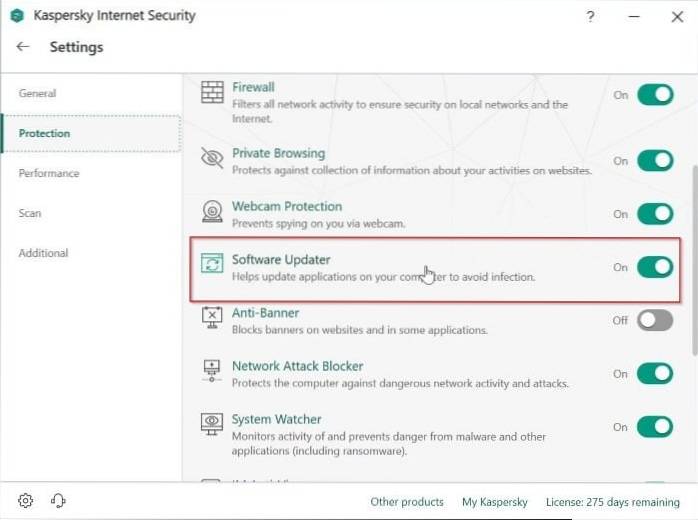Switch off Webcam Protection
Viewport: 698px width, 520px height.
(x=655, y=214)
